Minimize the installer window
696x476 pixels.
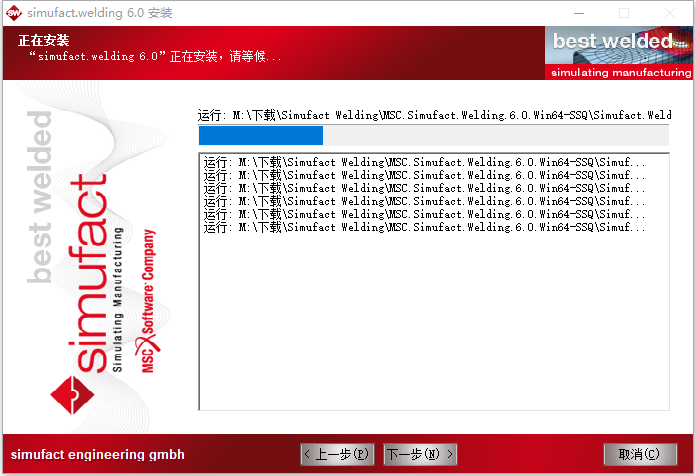click(579, 13)
